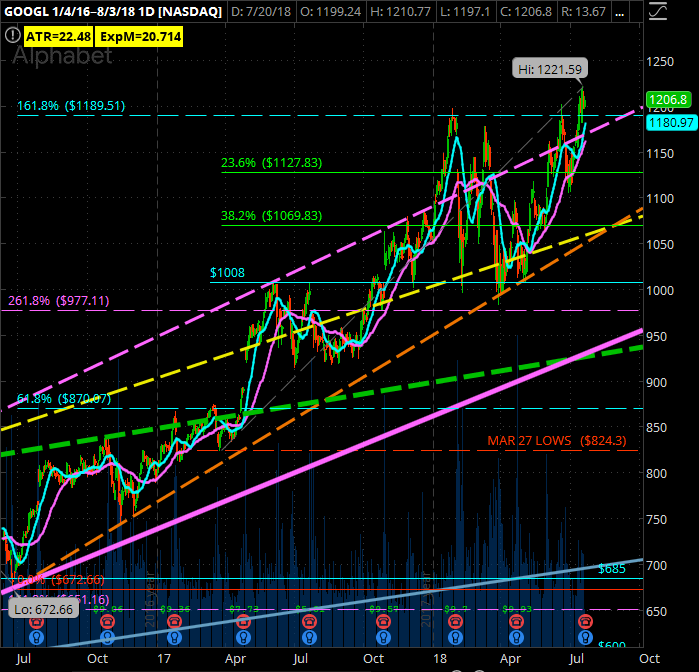
Task: Select the lightbulb icon under $9.7 earnings
Action: click(x=455, y=638)
